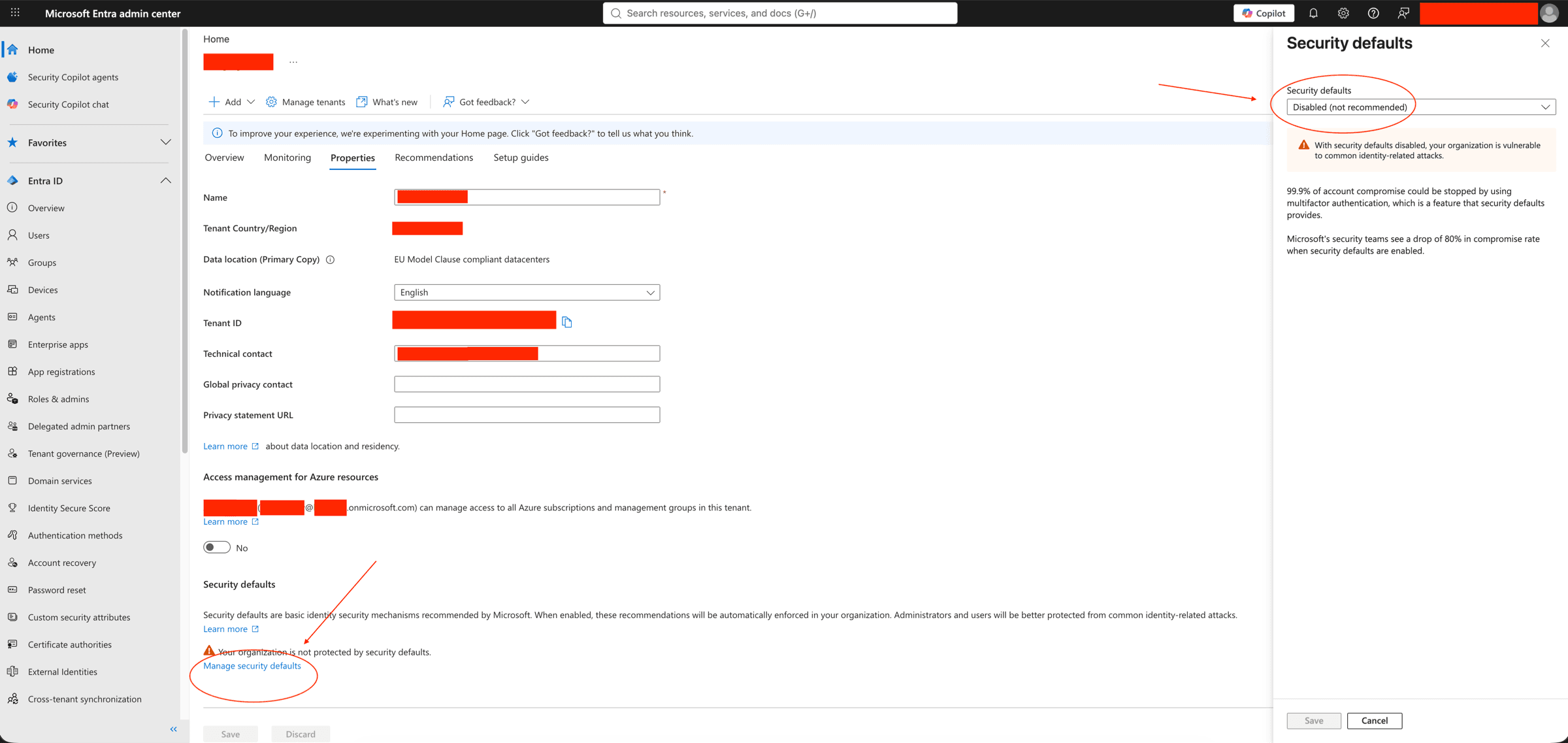Viewport: 1568px width, 743px height.
Task: Open the help question mark icon
Action: pos(1373,13)
